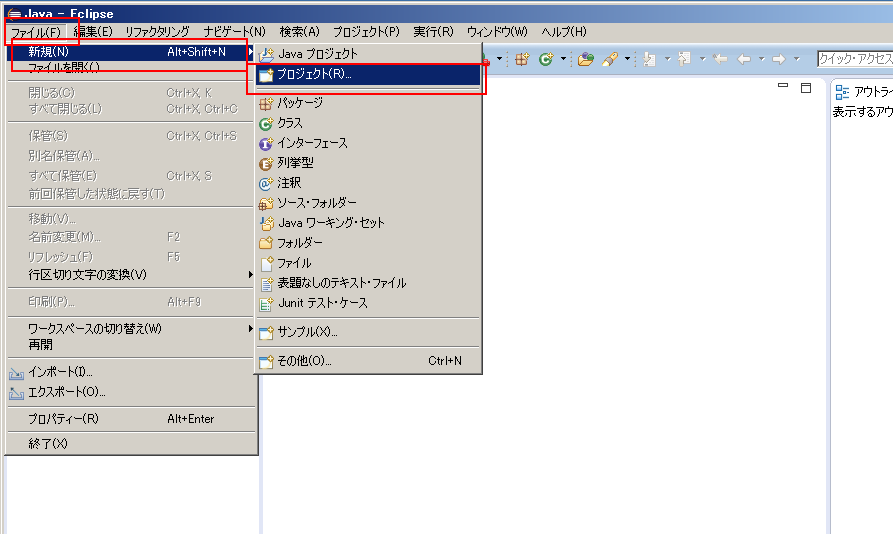This screenshot has height=534, width=893.
Task: Minimize the editor area
Action: 783,86
